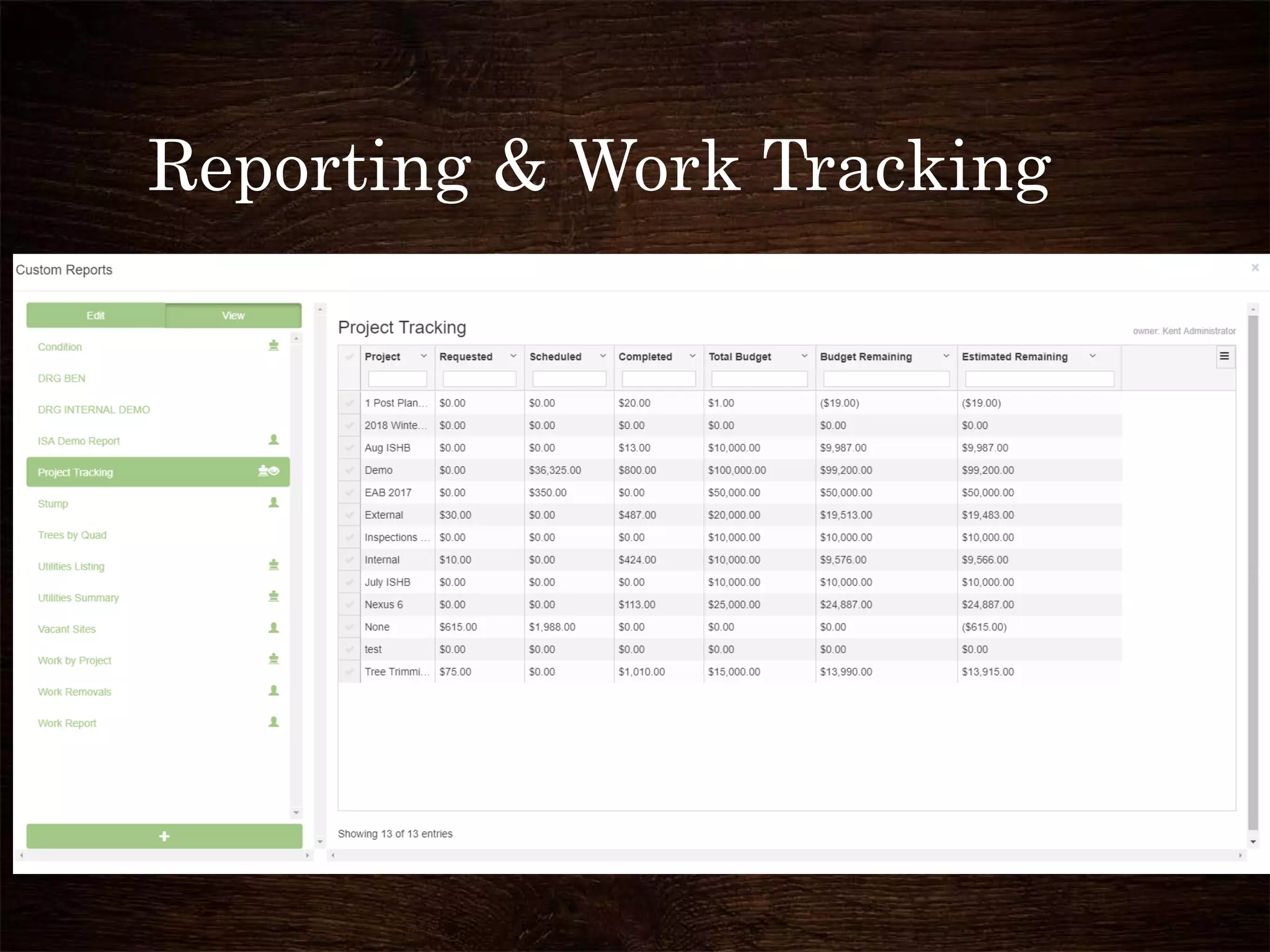Check the row for Aug ISHB project
The image size is (1270, 952).
tap(350, 447)
